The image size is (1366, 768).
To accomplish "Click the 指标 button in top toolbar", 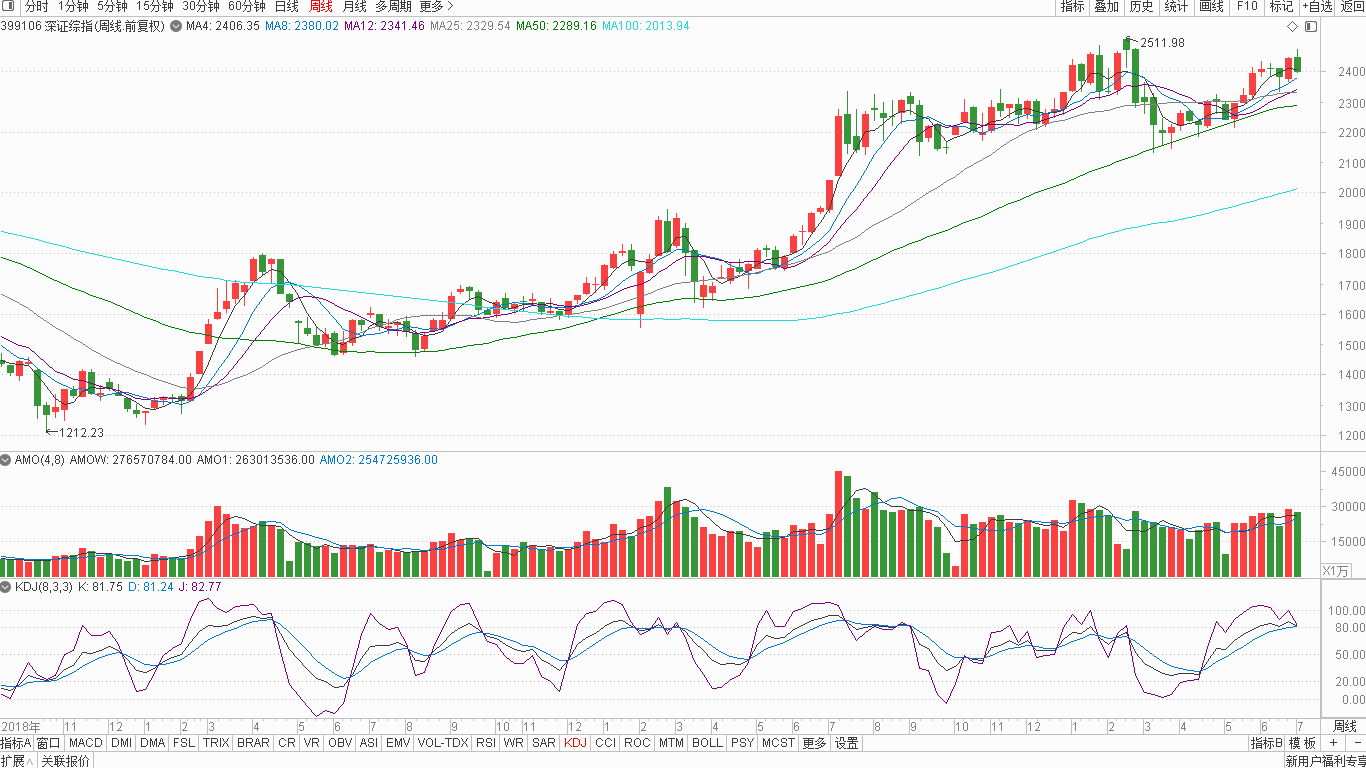I will pyautogui.click(x=1072, y=6).
